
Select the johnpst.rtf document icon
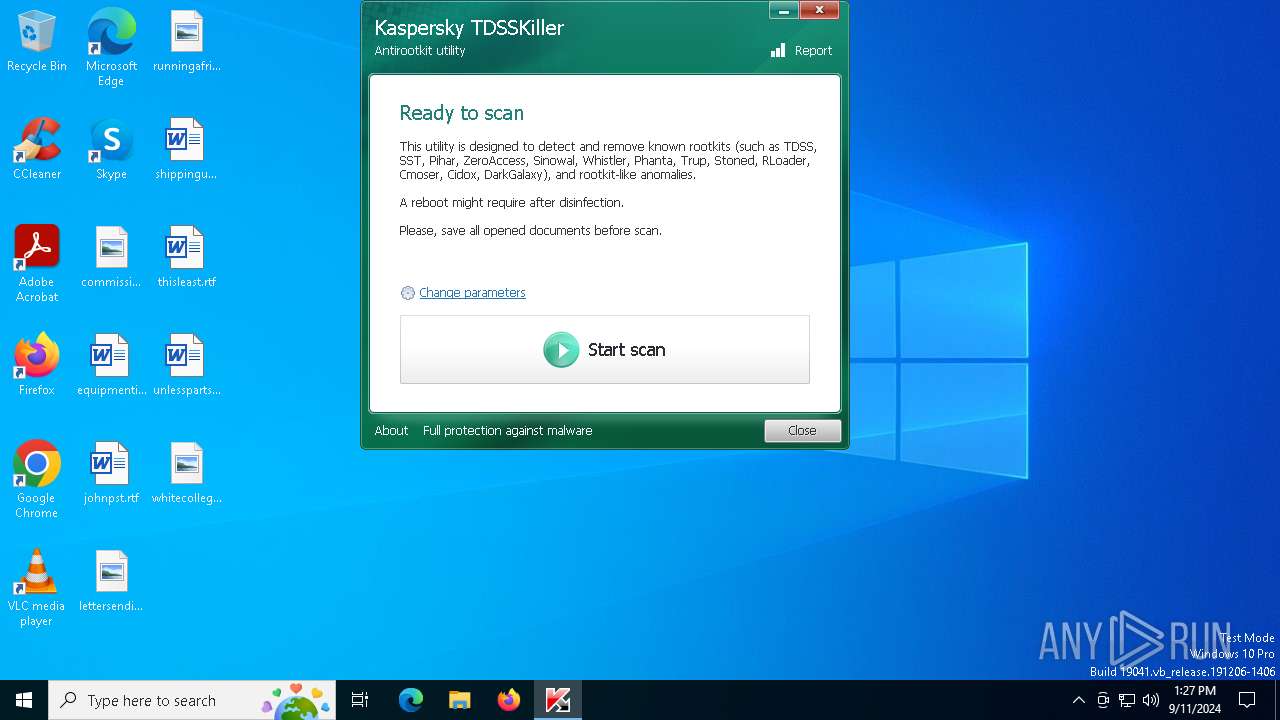[x=111, y=474]
